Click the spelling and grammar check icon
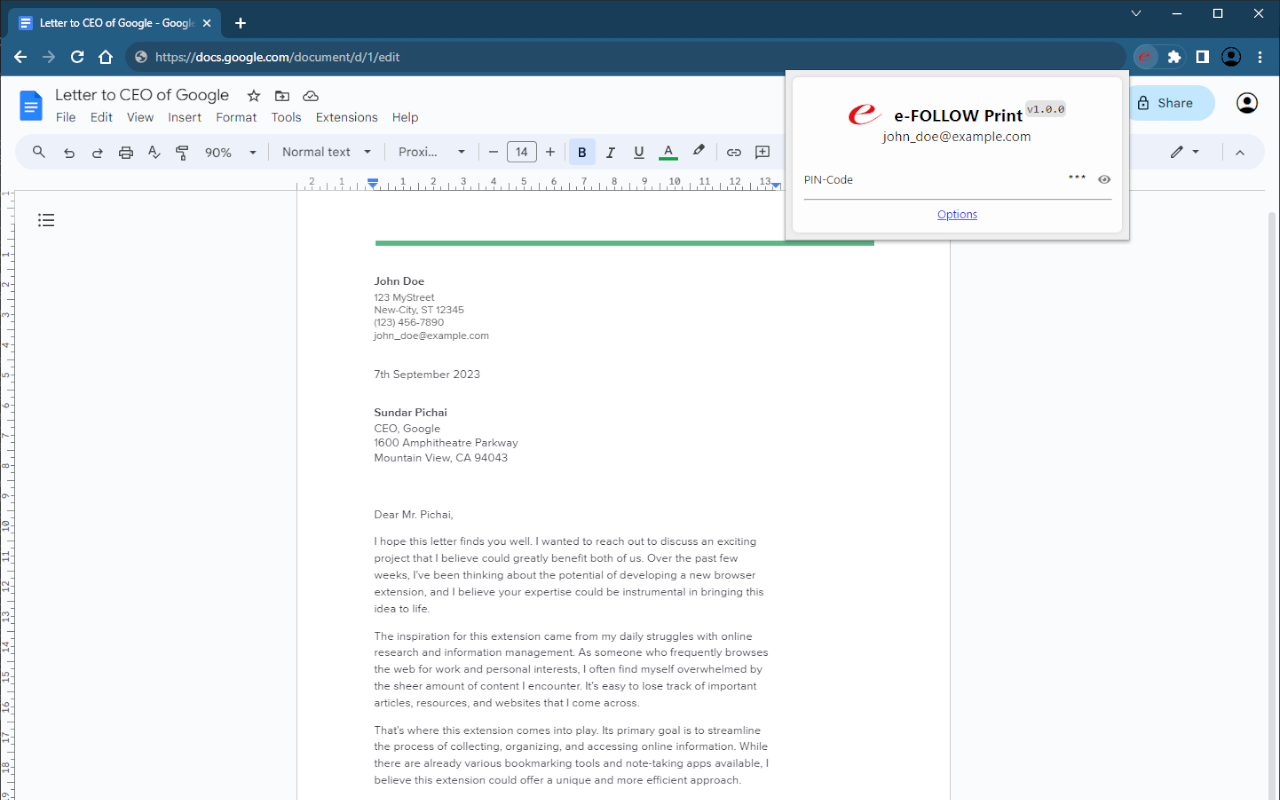 154,152
